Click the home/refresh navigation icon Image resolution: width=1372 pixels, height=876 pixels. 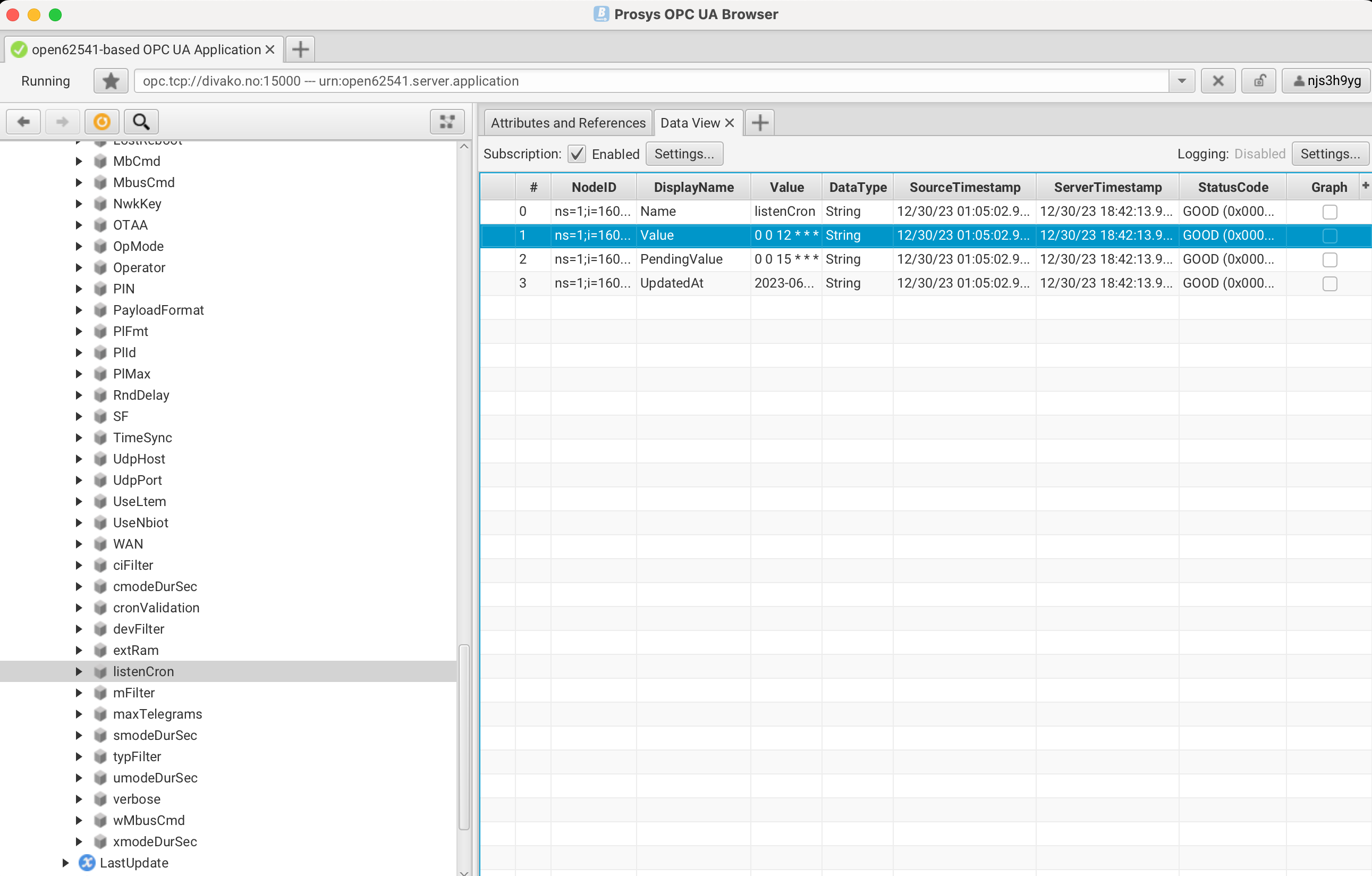click(101, 121)
